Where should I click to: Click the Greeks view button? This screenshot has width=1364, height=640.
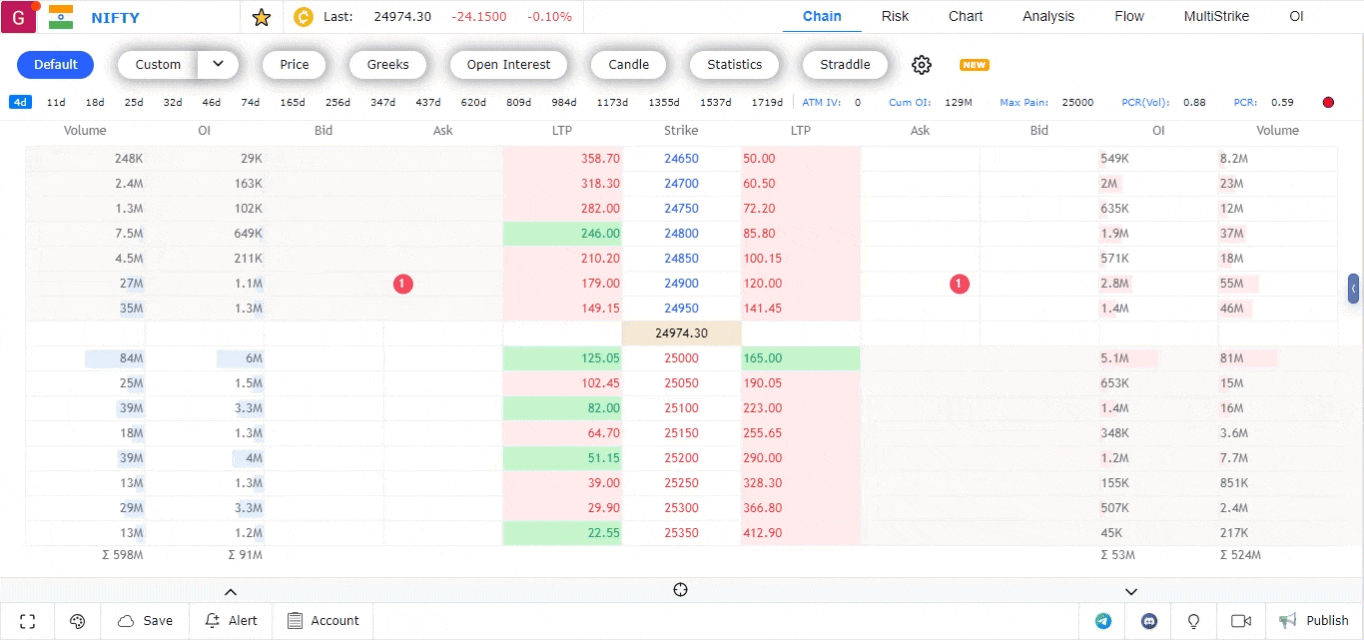[388, 65]
